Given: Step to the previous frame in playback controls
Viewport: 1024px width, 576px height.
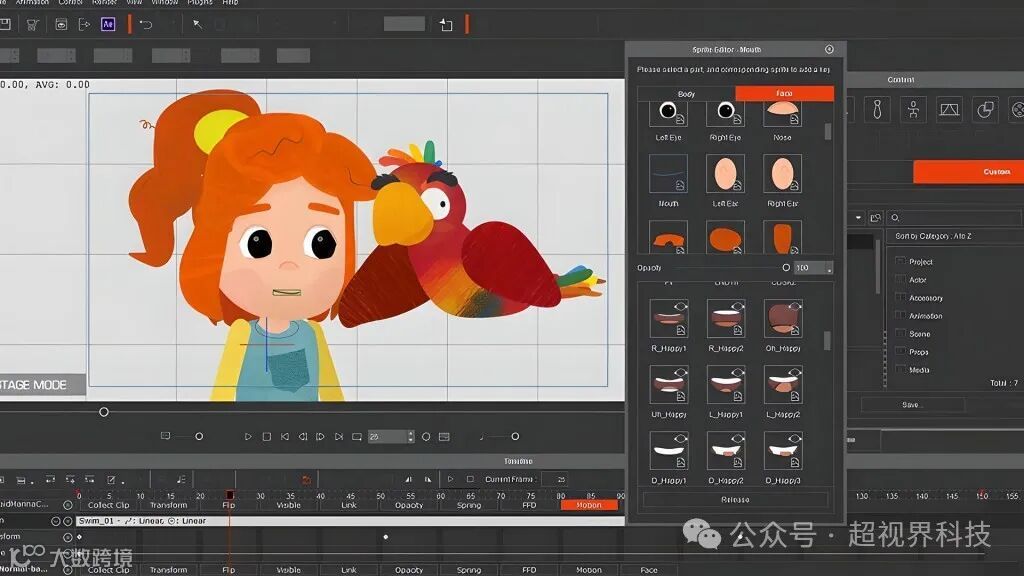Looking at the screenshot, I should pos(302,437).
